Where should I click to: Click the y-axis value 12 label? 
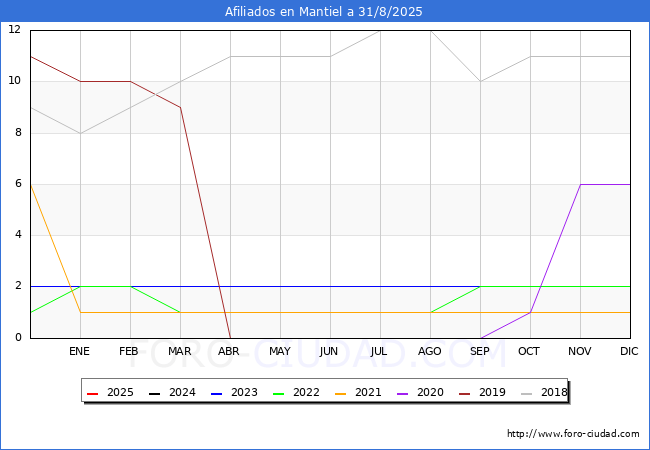15,30
